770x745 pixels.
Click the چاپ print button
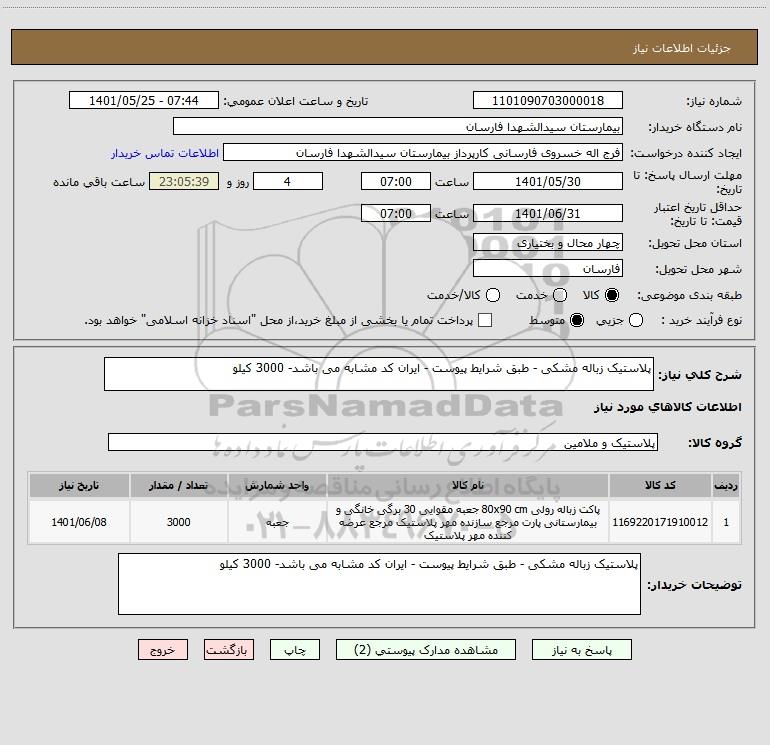click(295, 650)
